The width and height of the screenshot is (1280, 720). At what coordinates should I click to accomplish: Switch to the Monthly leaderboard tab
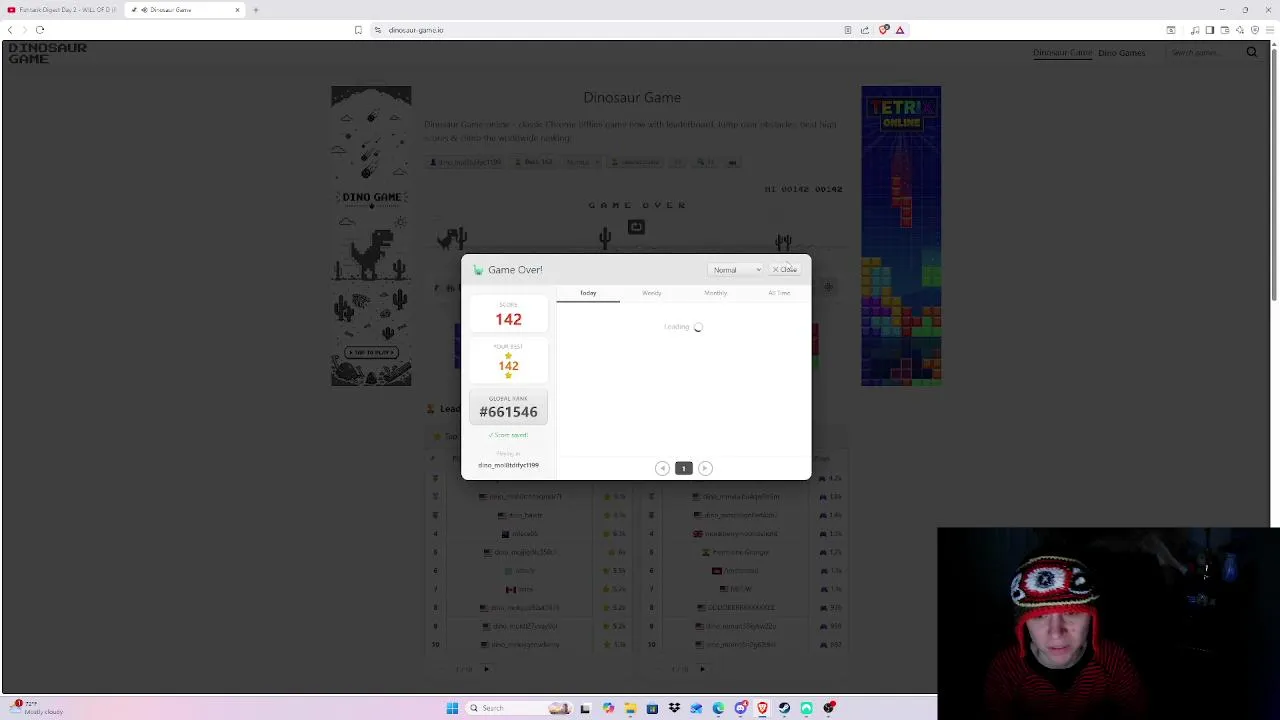(x=715, y=293)
